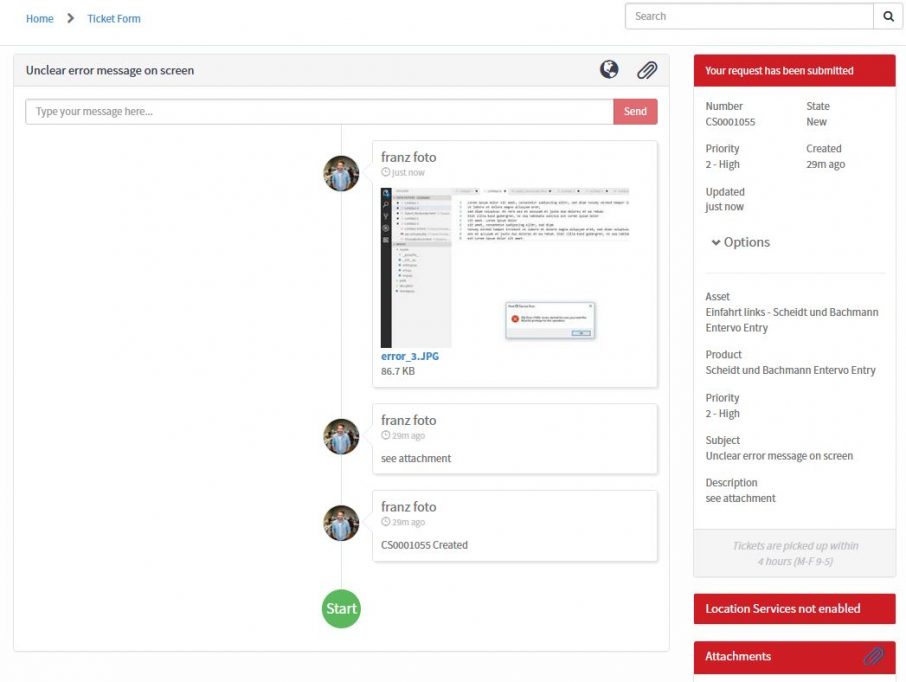
Task: Click Product value 'Scheidt und Bachmann Entervo Entry'
Action: 790,370
